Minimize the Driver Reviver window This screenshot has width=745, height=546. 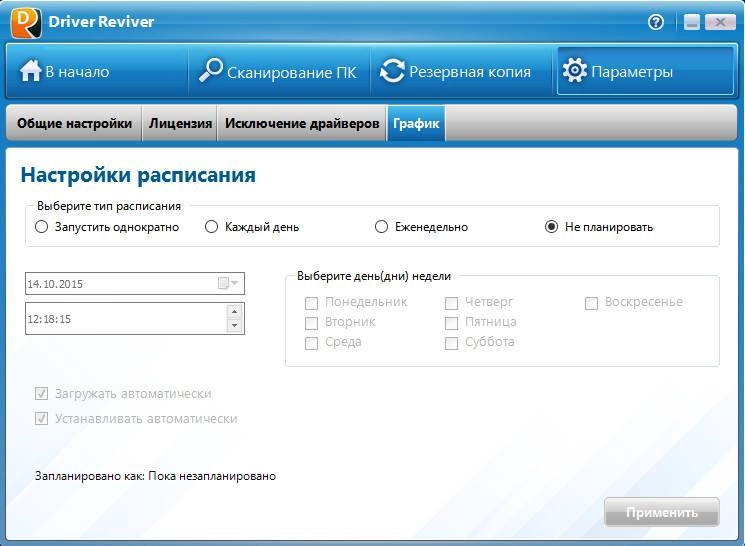click(692, 22)
